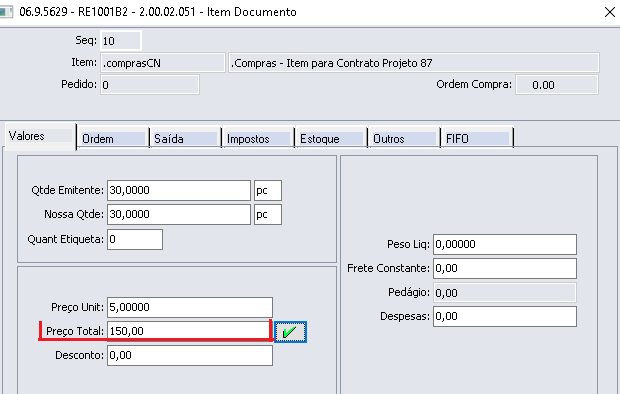Switch to the Valores tab
Screen dimensions: 620x394
coord(40,136)
